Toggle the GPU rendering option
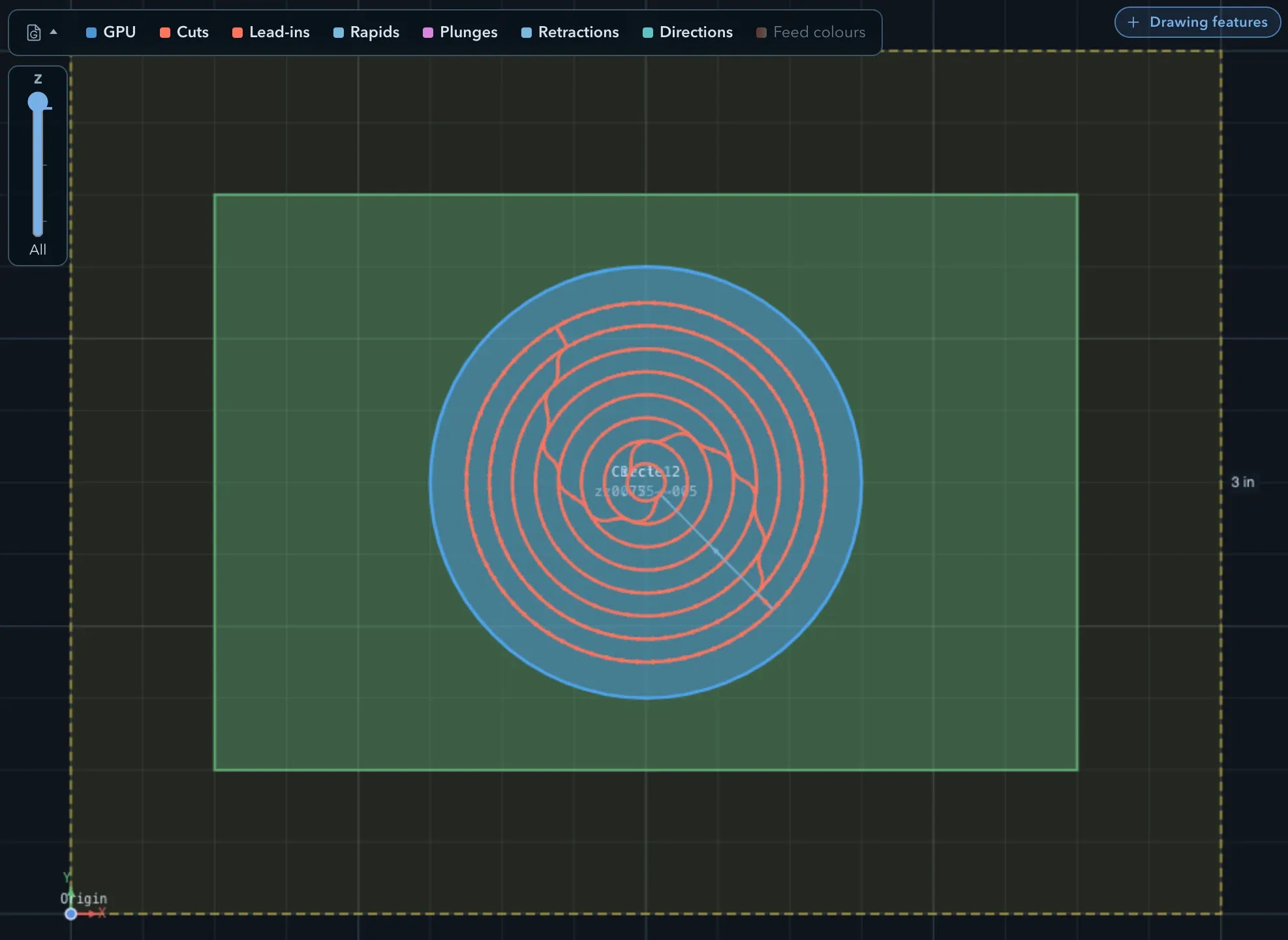1288x940 pixels. 111,32
